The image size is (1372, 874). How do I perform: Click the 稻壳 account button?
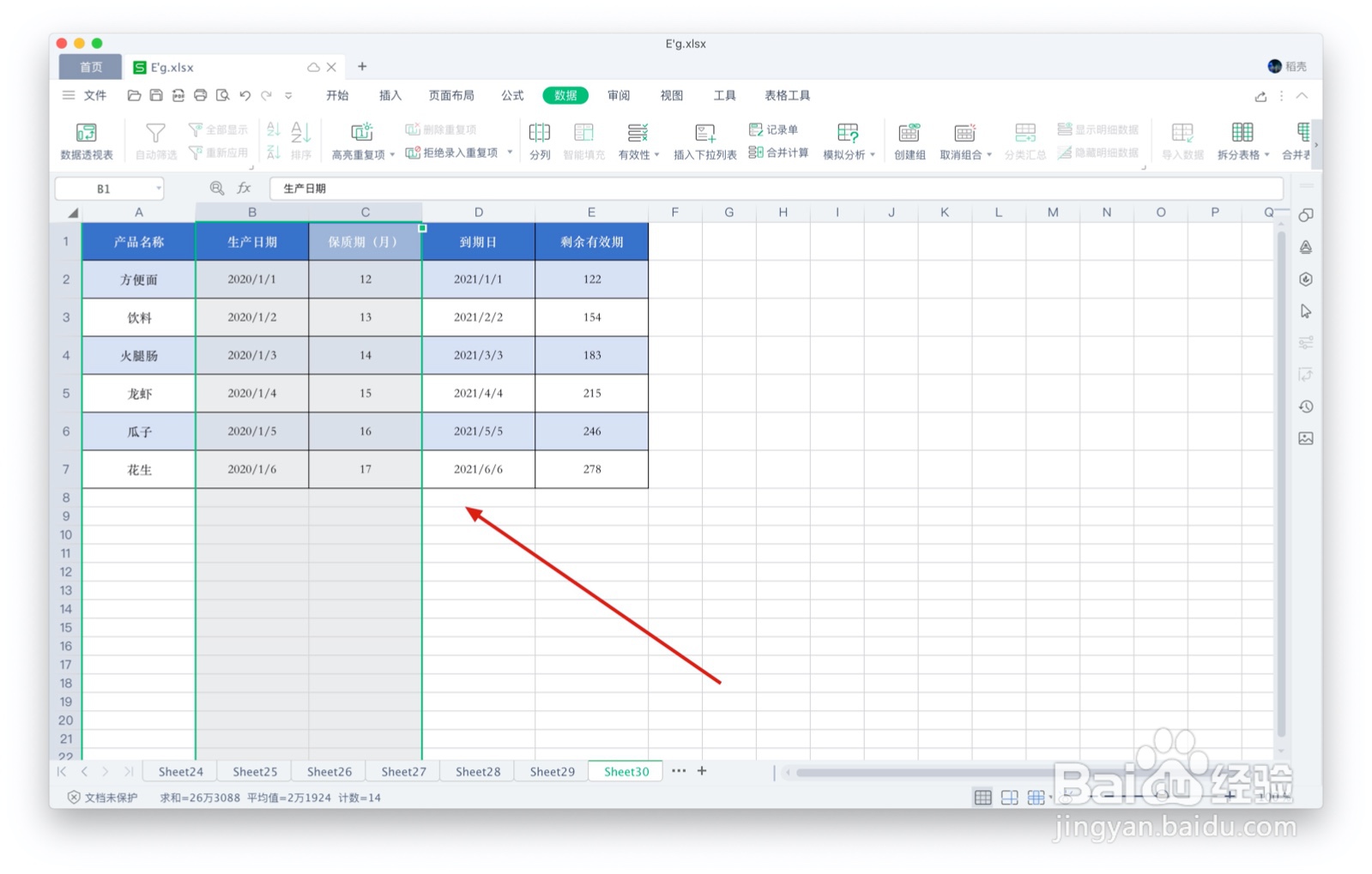point(1287,67)
